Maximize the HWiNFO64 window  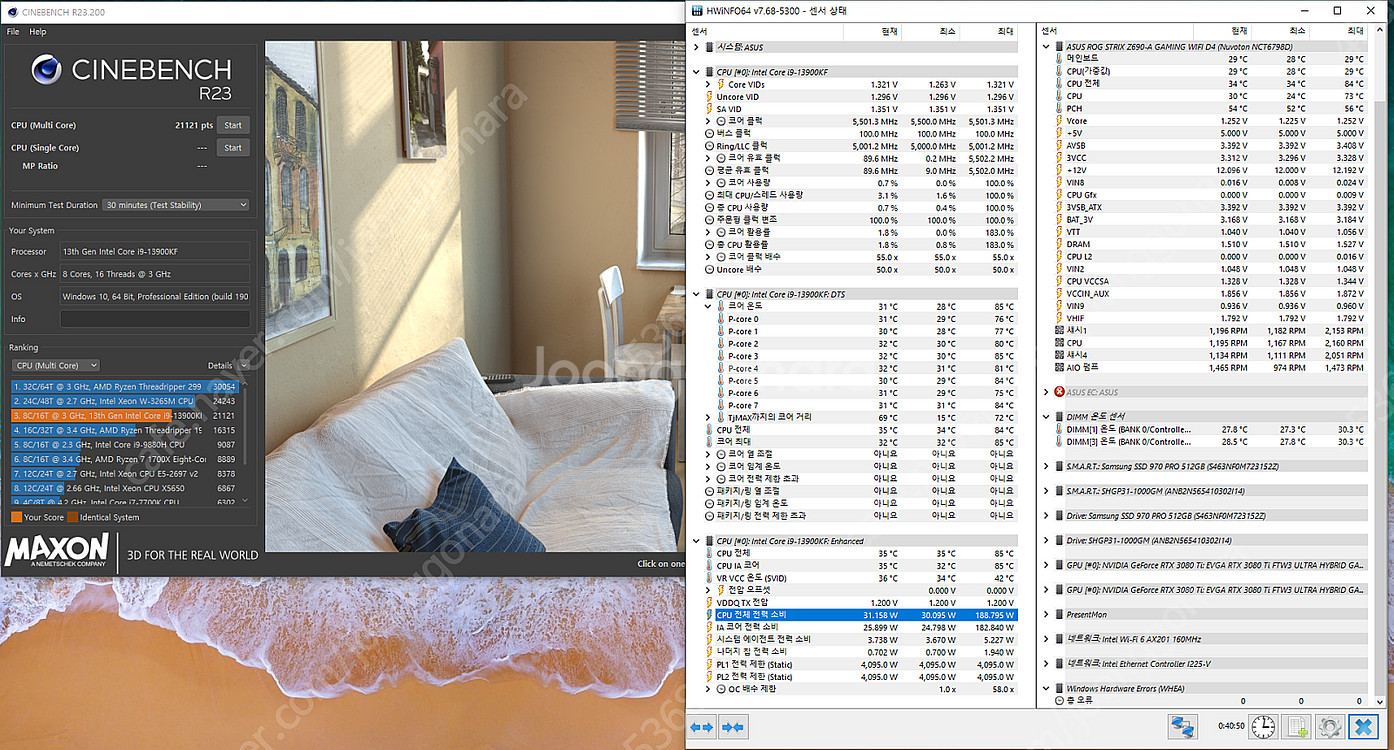[x=1338, y=10]
